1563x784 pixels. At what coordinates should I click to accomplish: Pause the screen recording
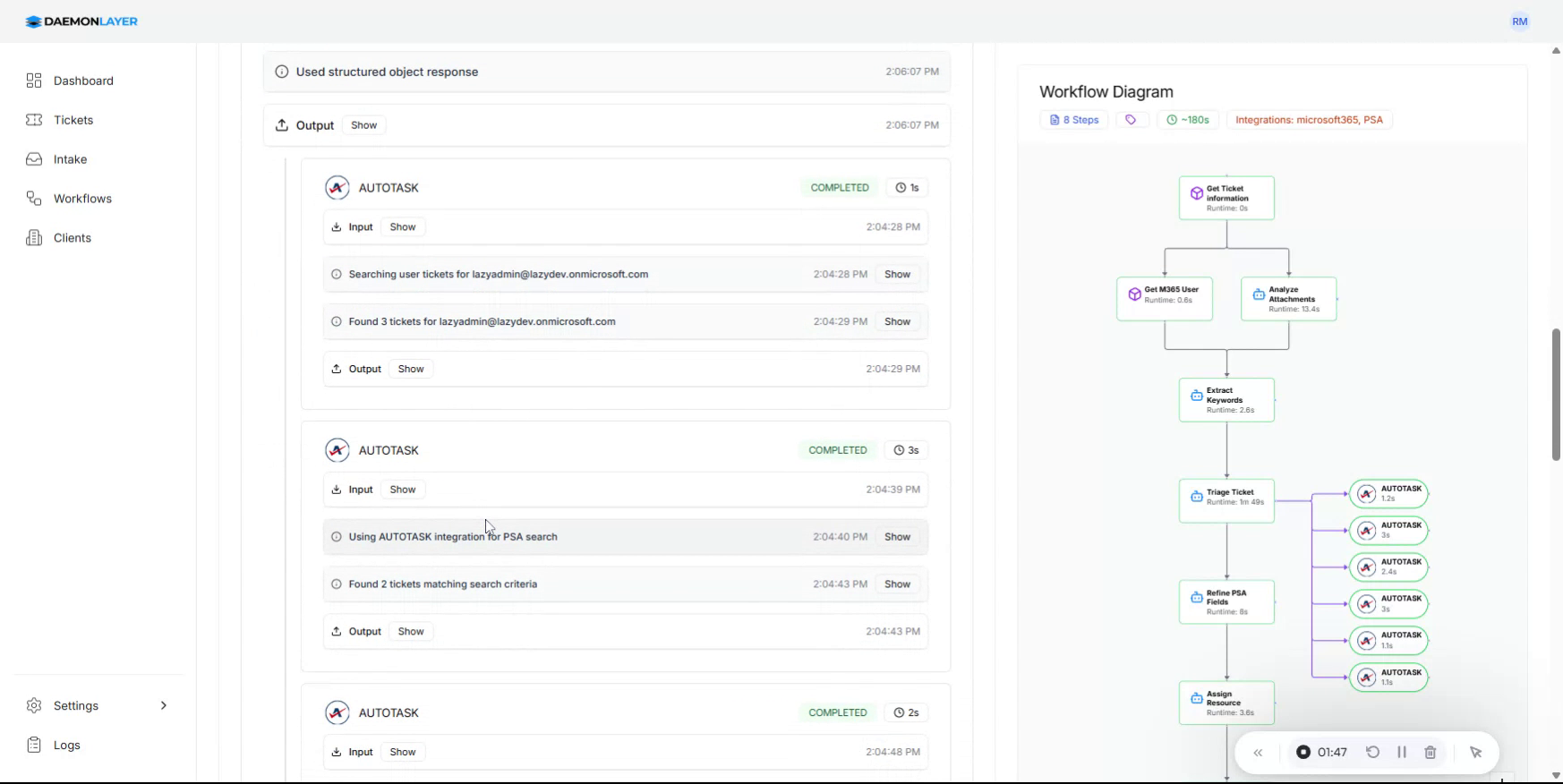pos(1401,753)
